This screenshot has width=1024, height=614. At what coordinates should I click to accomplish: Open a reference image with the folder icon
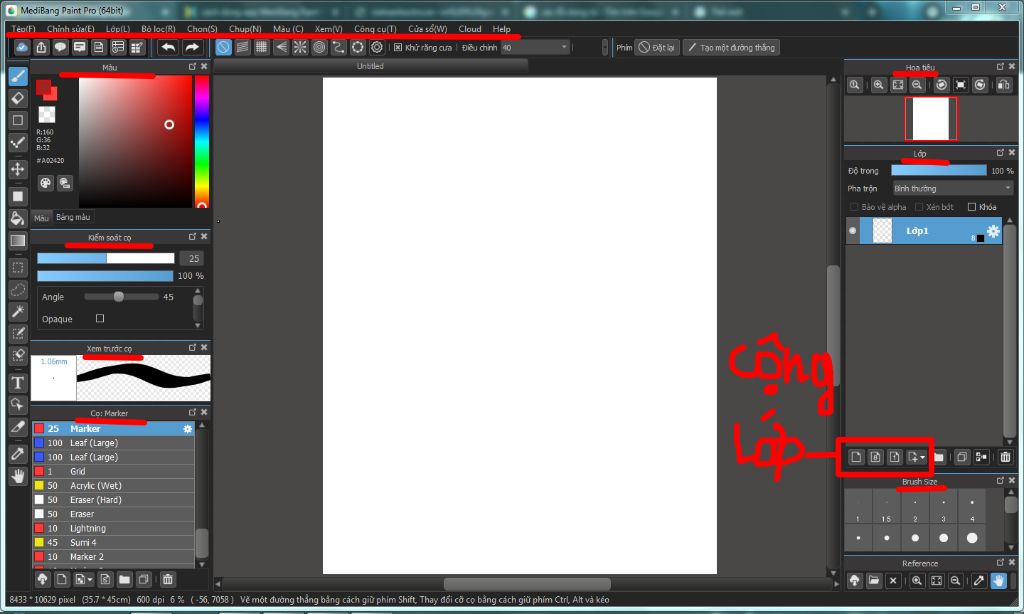click(x=874, y=580)
